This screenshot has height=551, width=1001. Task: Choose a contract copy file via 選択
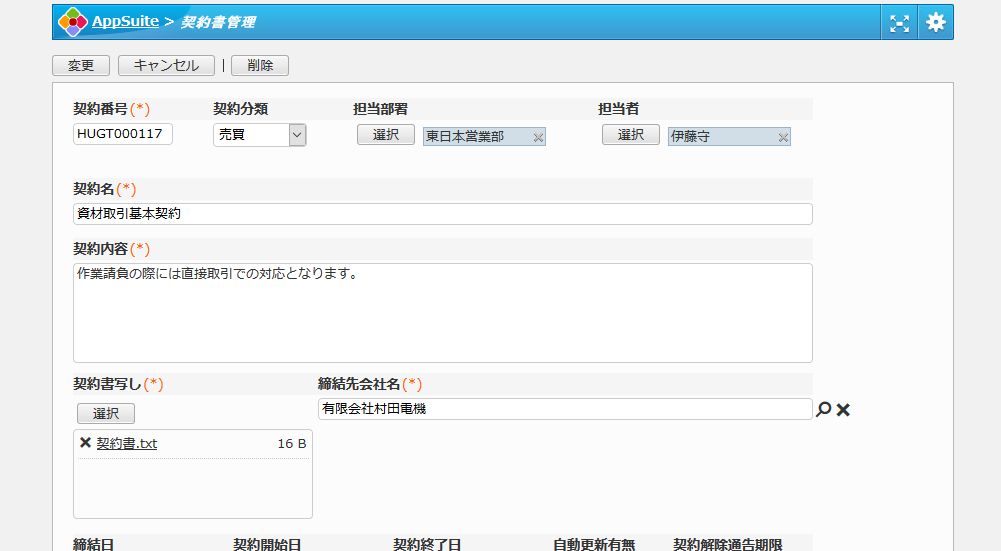(105, 413)
